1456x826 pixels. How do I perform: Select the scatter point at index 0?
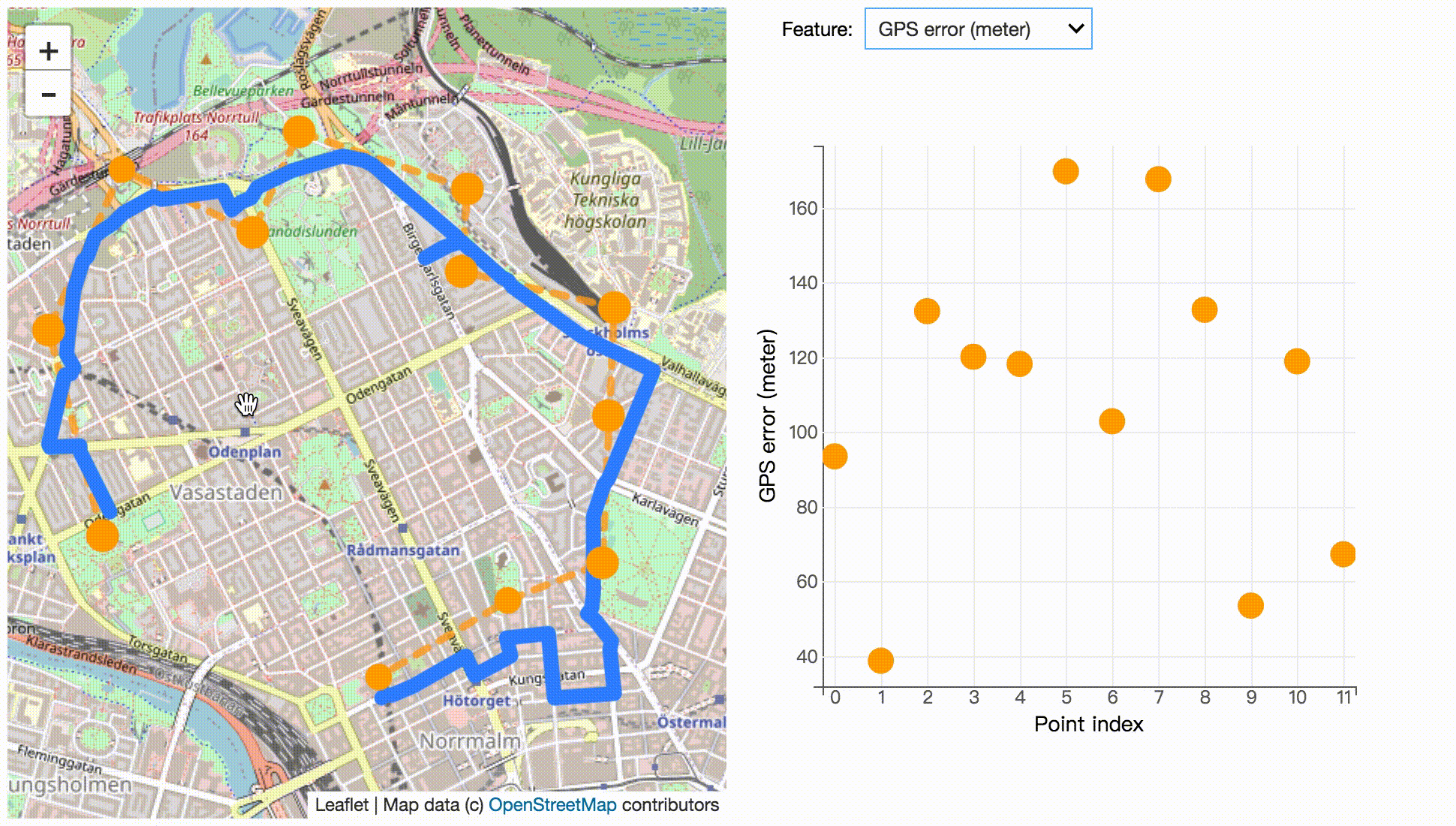coord(835,456)
